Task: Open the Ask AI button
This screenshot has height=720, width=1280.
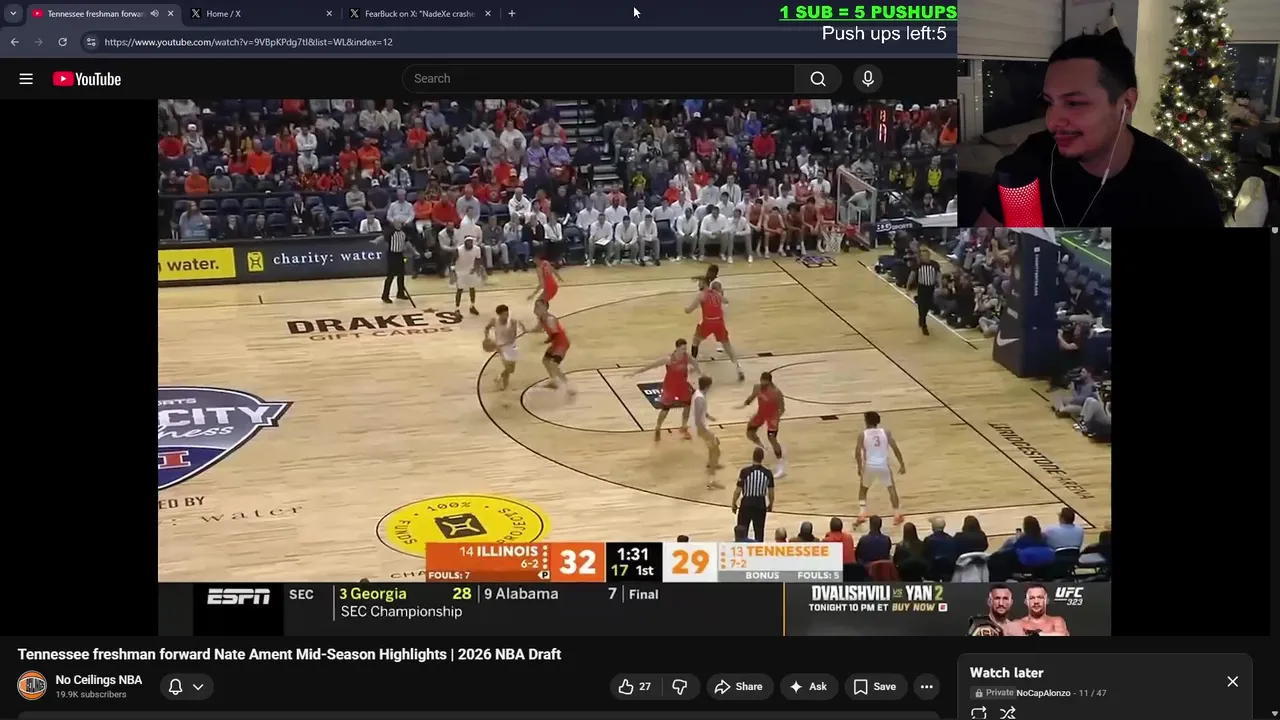Action: click(x=808, y=687)
